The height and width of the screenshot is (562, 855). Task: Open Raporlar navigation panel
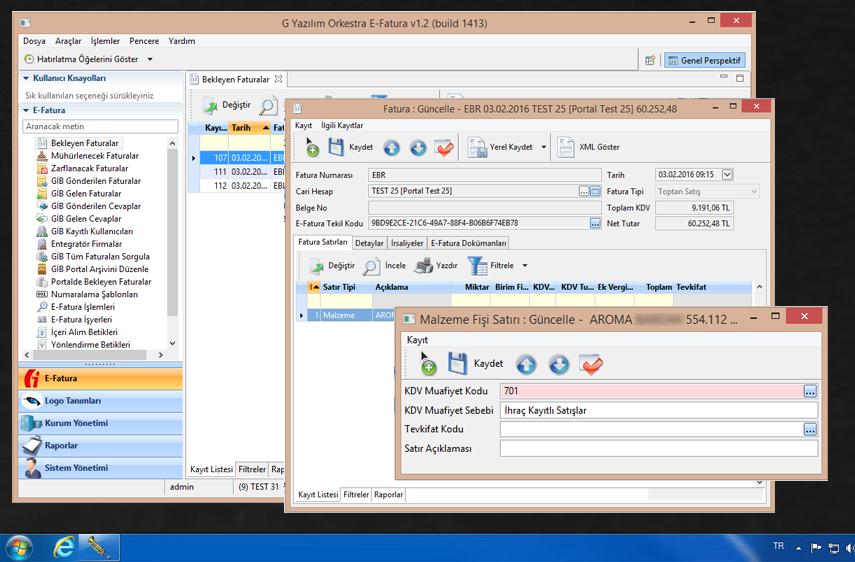[100, 445]
